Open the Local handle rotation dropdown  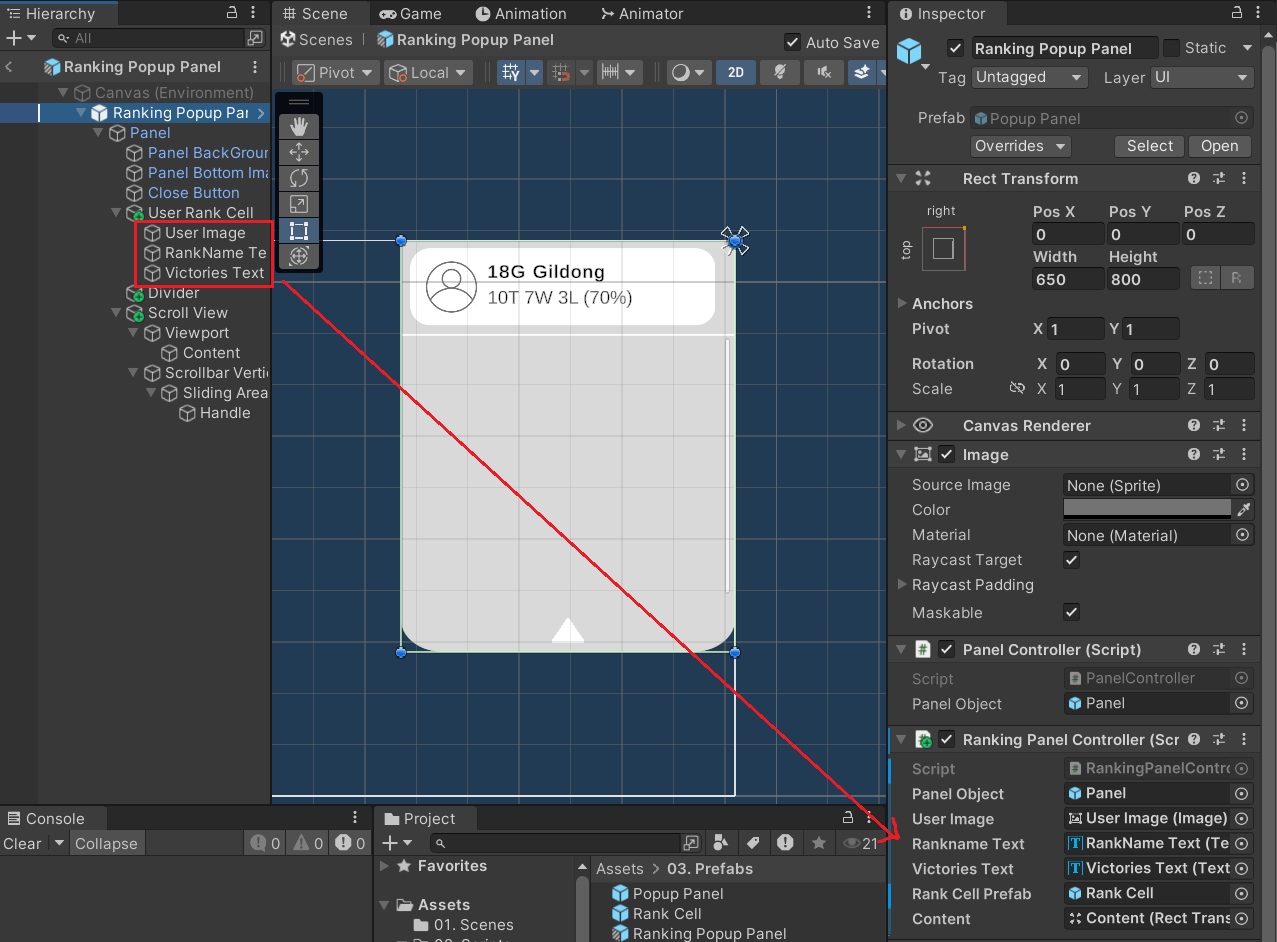(x=428, y=72)
